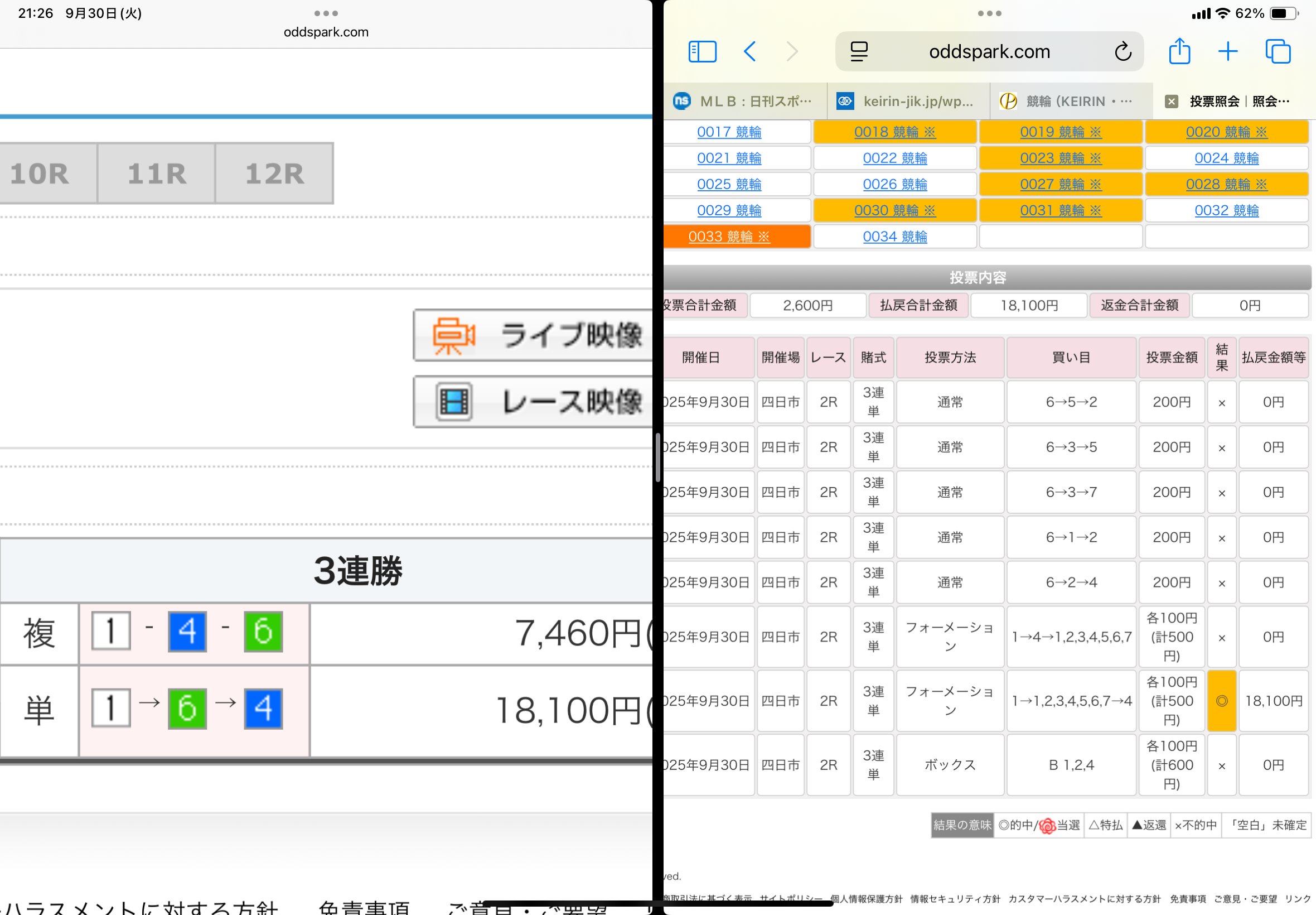Open the 0017 競輪 link
1316x915 pixels.
730,132
